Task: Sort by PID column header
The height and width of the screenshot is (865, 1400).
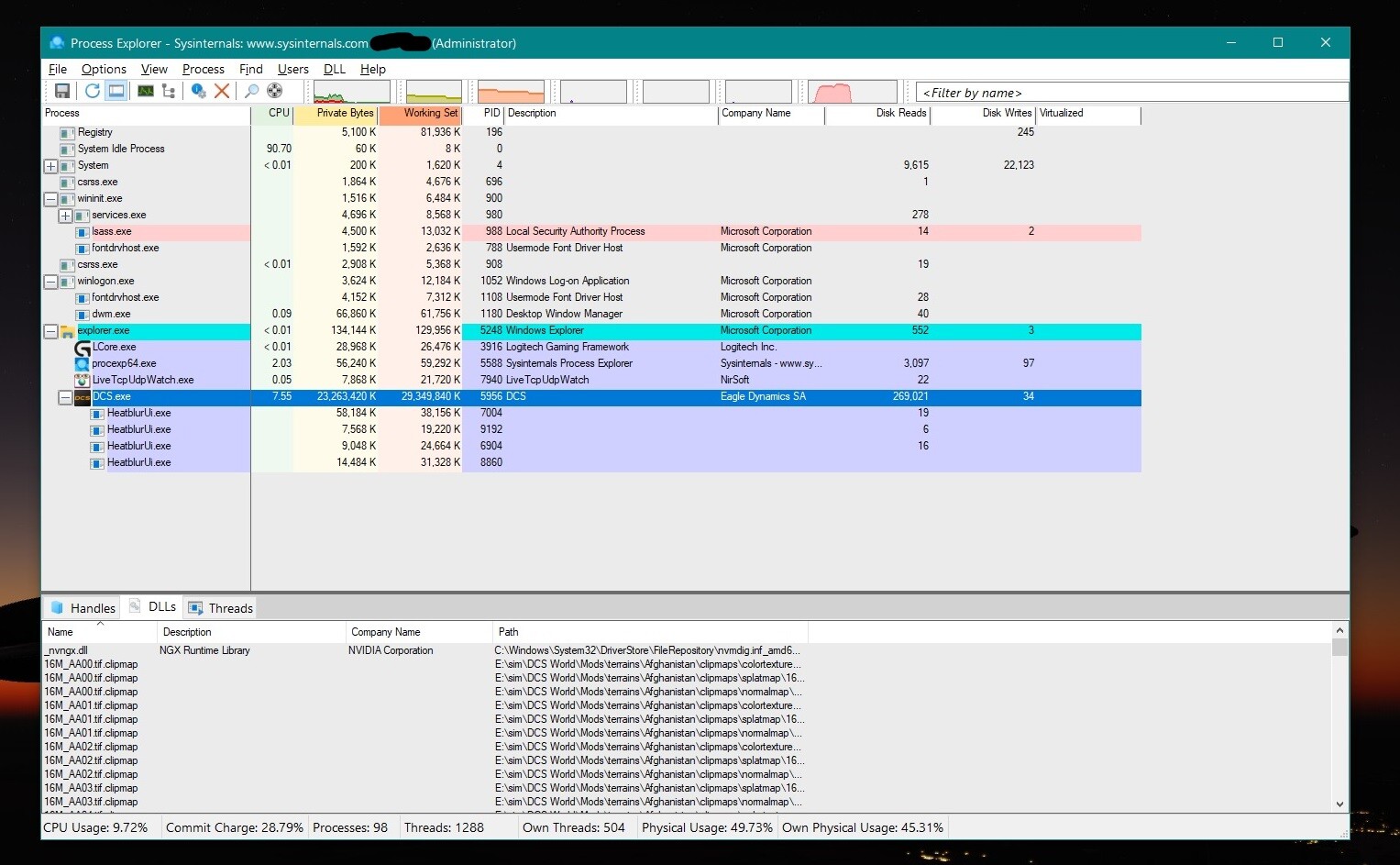Action: (483, 114)
